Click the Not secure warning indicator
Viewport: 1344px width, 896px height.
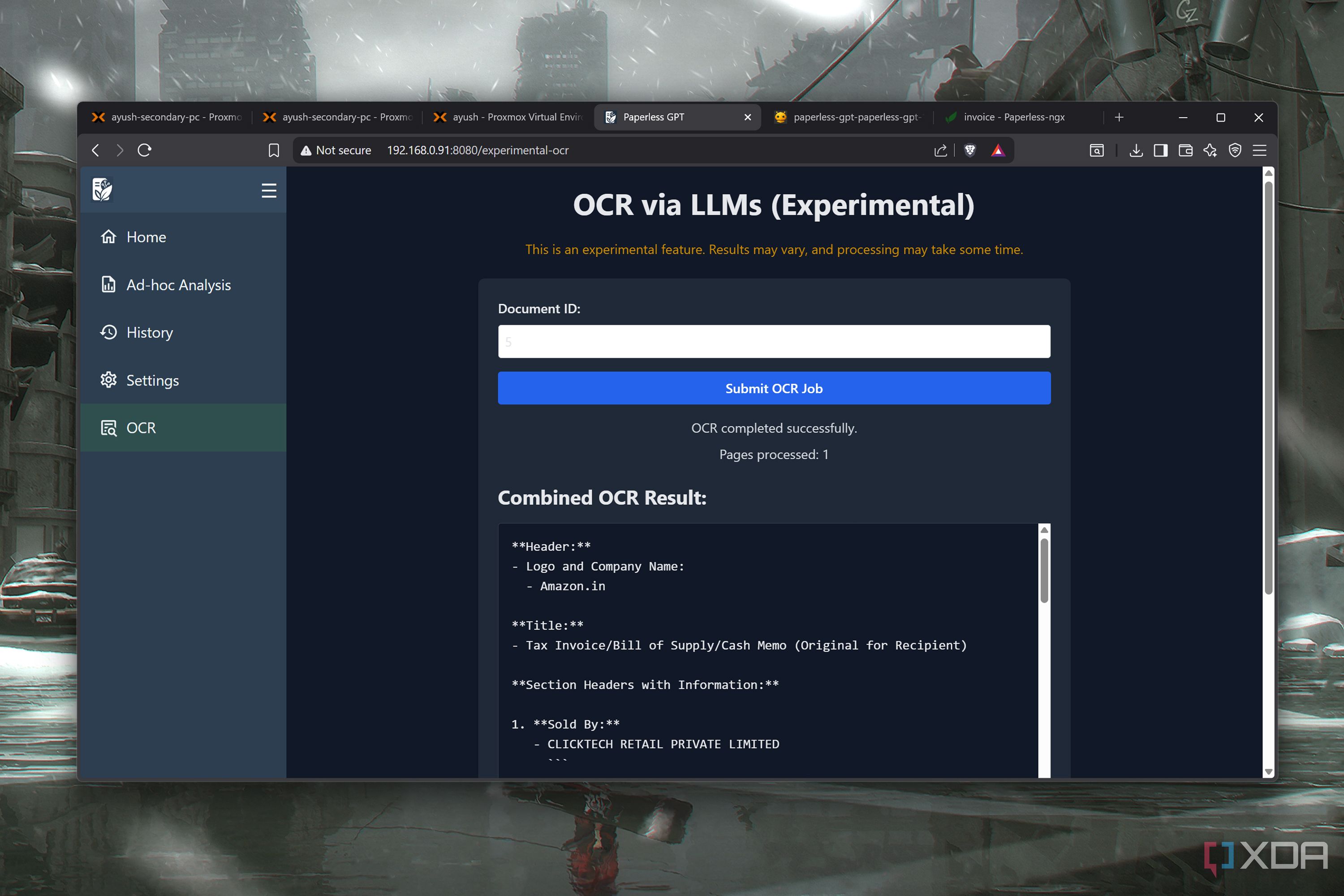coord(336,150)
